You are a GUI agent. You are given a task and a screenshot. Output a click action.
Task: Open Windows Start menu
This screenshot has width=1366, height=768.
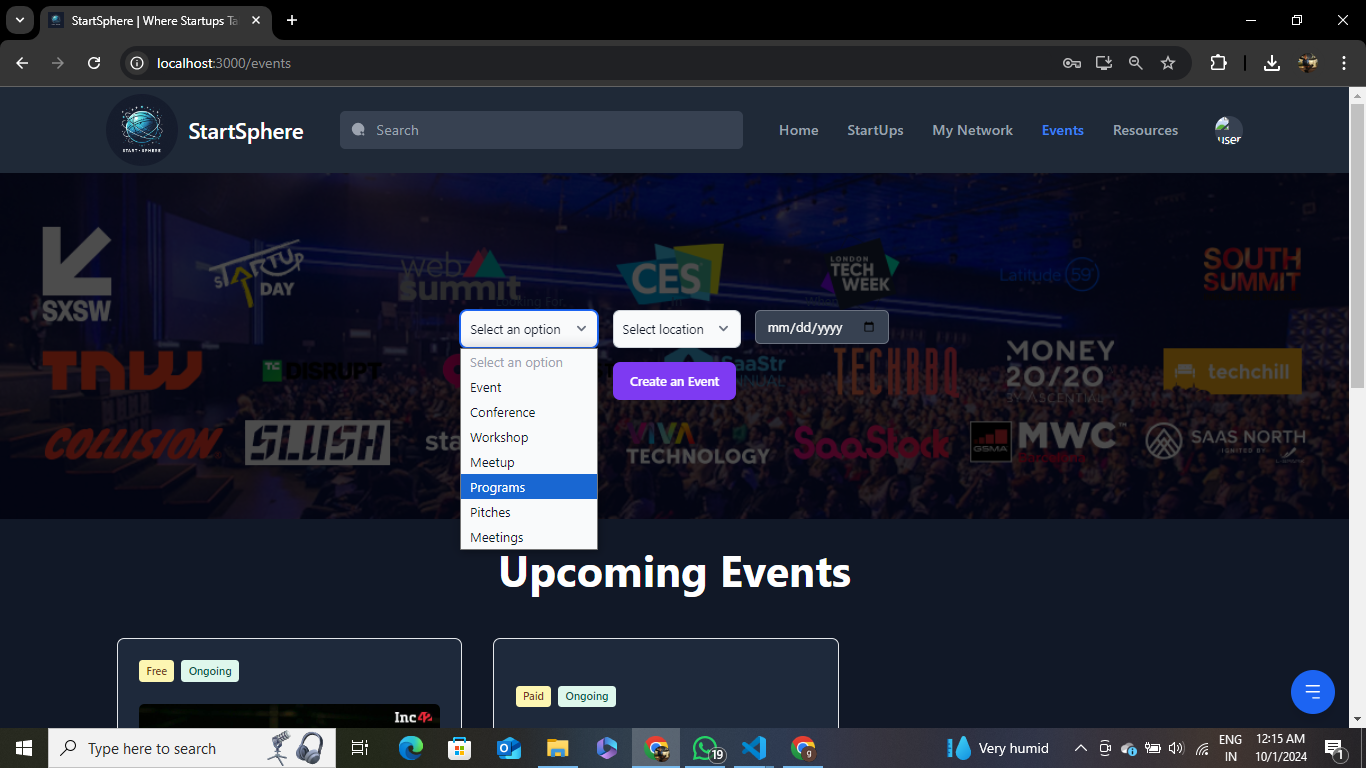[24, 748]
